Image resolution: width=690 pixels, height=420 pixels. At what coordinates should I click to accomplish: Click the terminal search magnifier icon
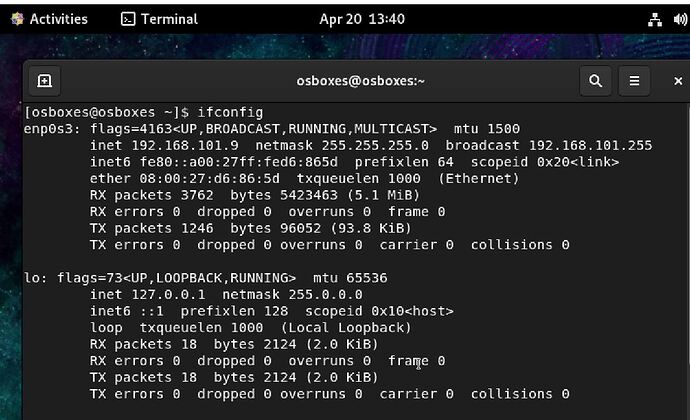click(x=596, y=82)
